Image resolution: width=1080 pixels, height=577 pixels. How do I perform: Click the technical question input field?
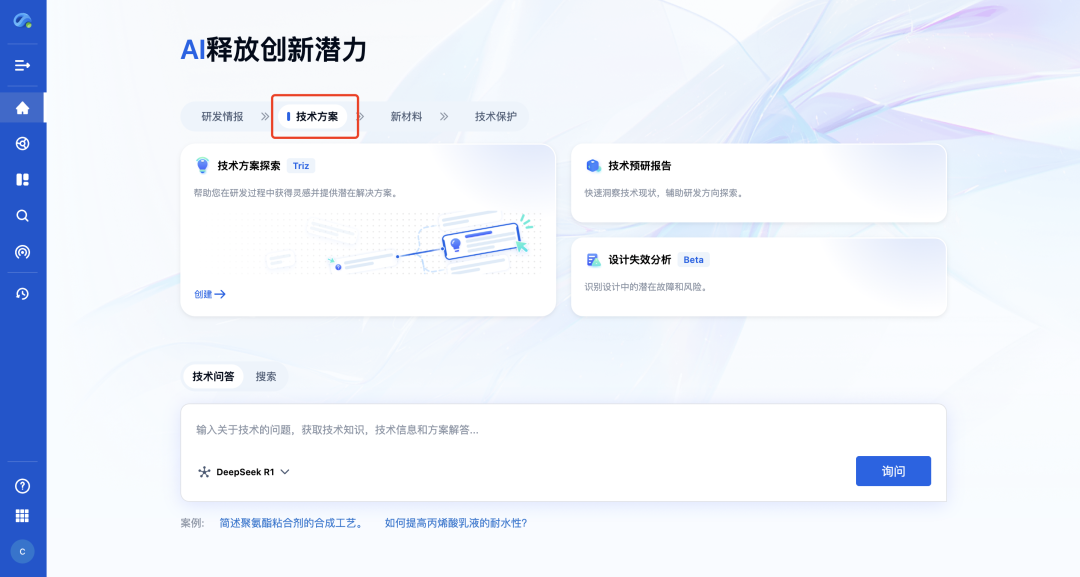pos(560,428)
